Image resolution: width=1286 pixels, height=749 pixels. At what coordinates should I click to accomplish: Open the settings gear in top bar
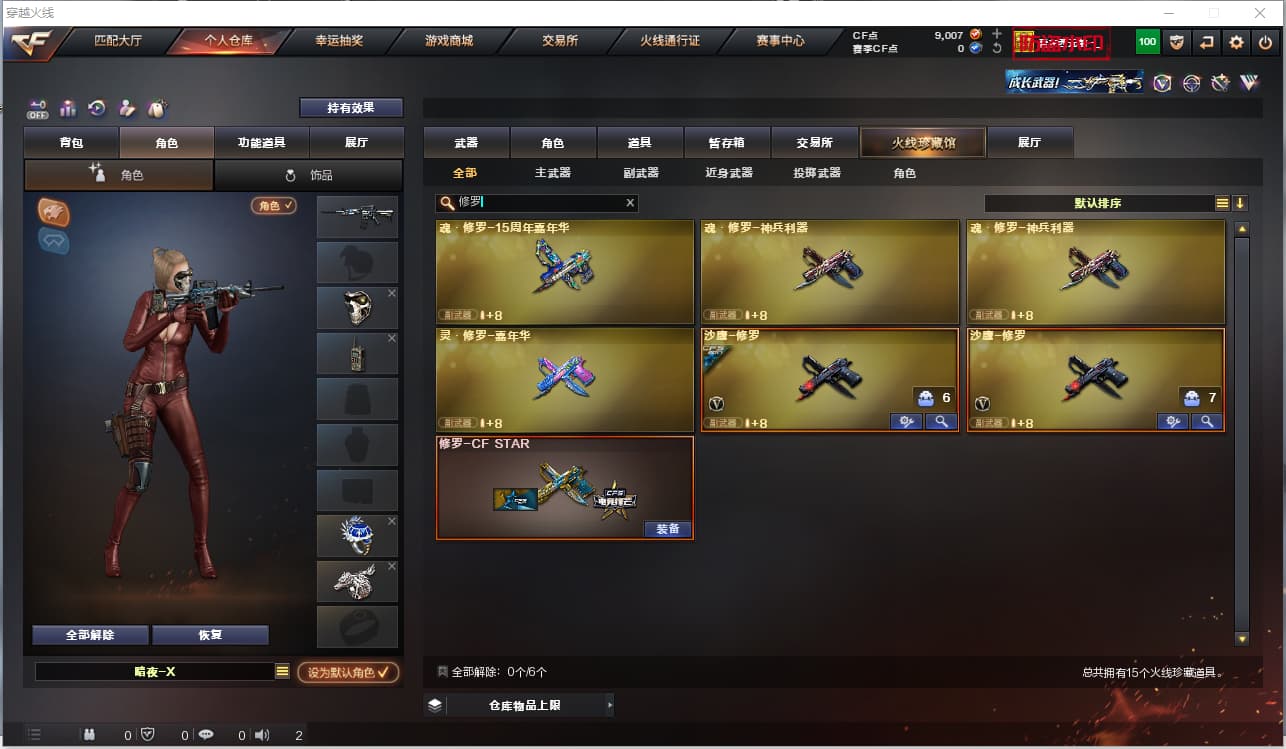(x=1236, y=42)
